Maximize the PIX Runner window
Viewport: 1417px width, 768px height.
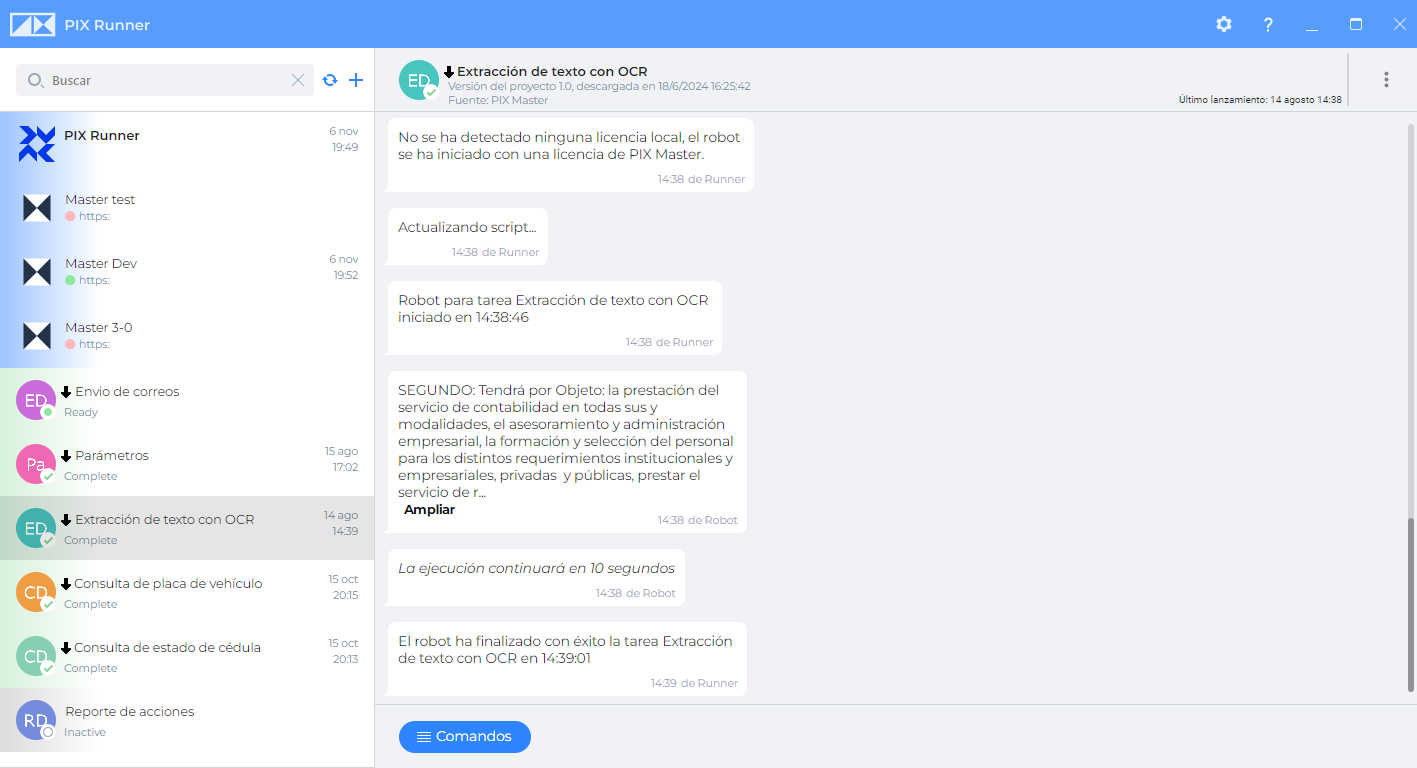(x=1356, y=24)
